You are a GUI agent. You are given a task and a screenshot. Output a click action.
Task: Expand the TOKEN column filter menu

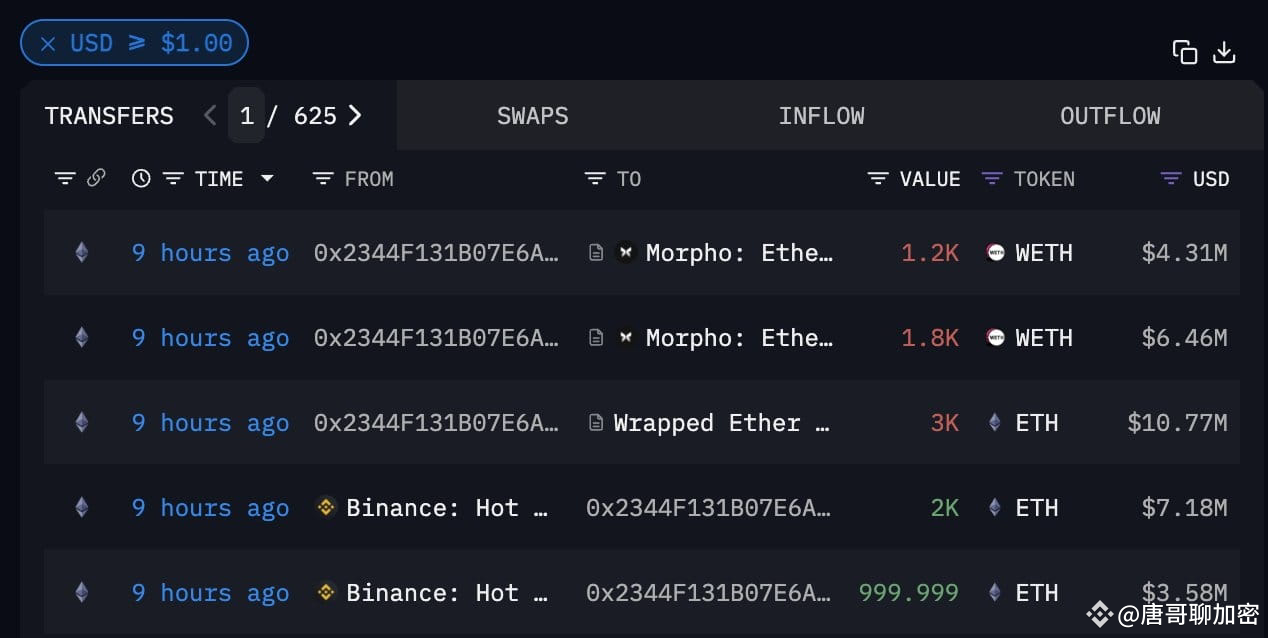pyautogui.click(x=990, y=178)
